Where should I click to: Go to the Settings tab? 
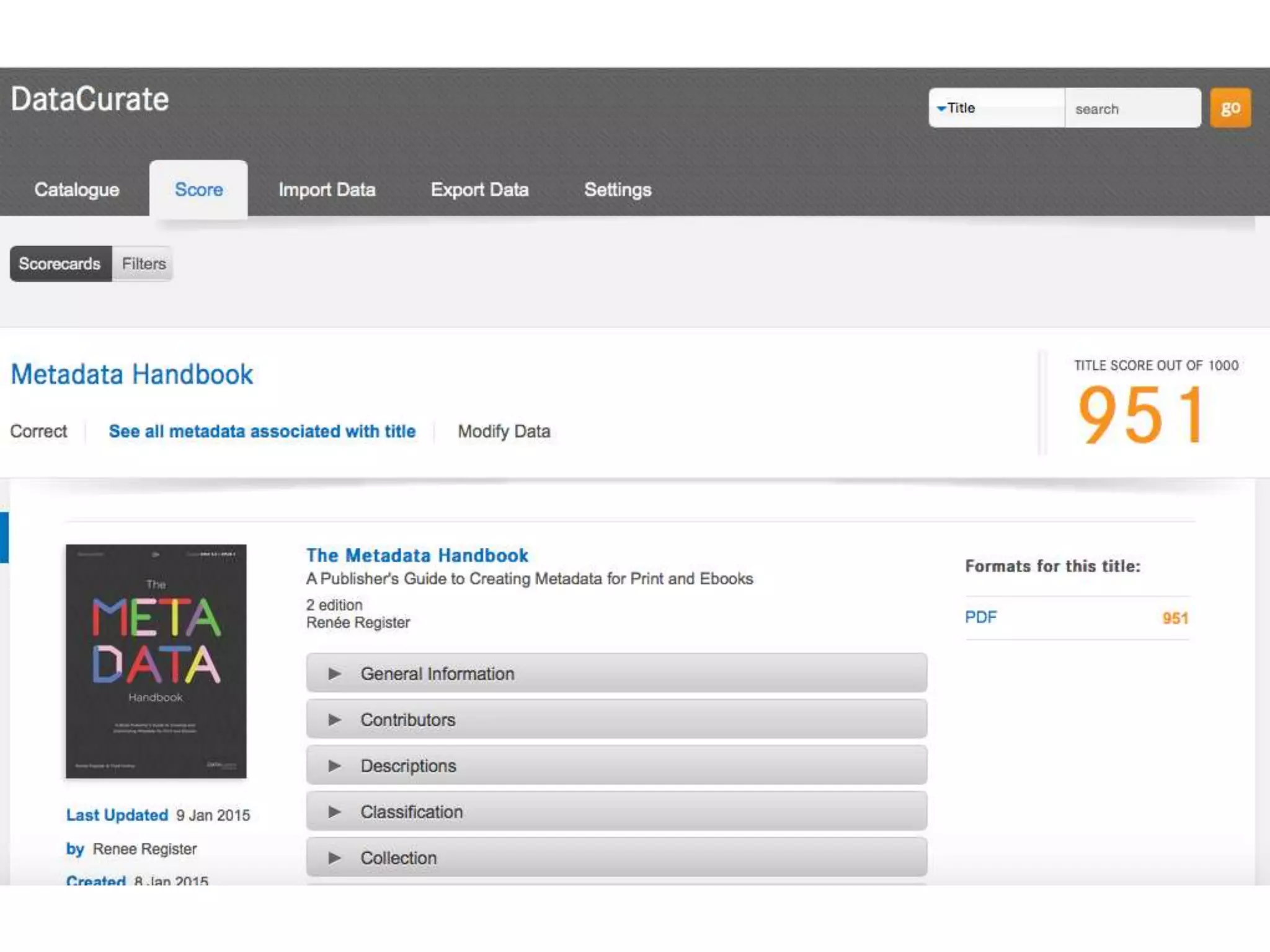click(x=618, y=190)
